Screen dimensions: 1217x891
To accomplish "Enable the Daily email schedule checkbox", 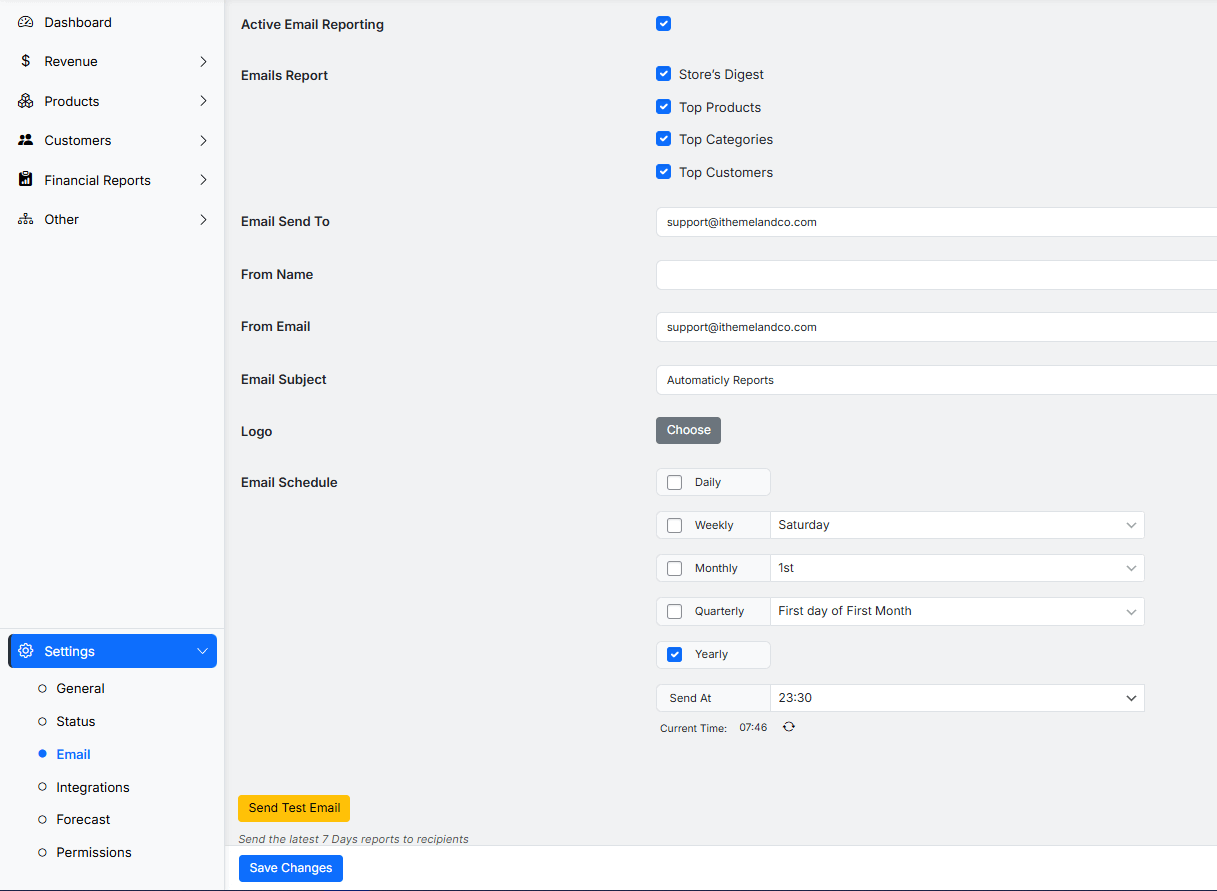I will tap(675, 482).
